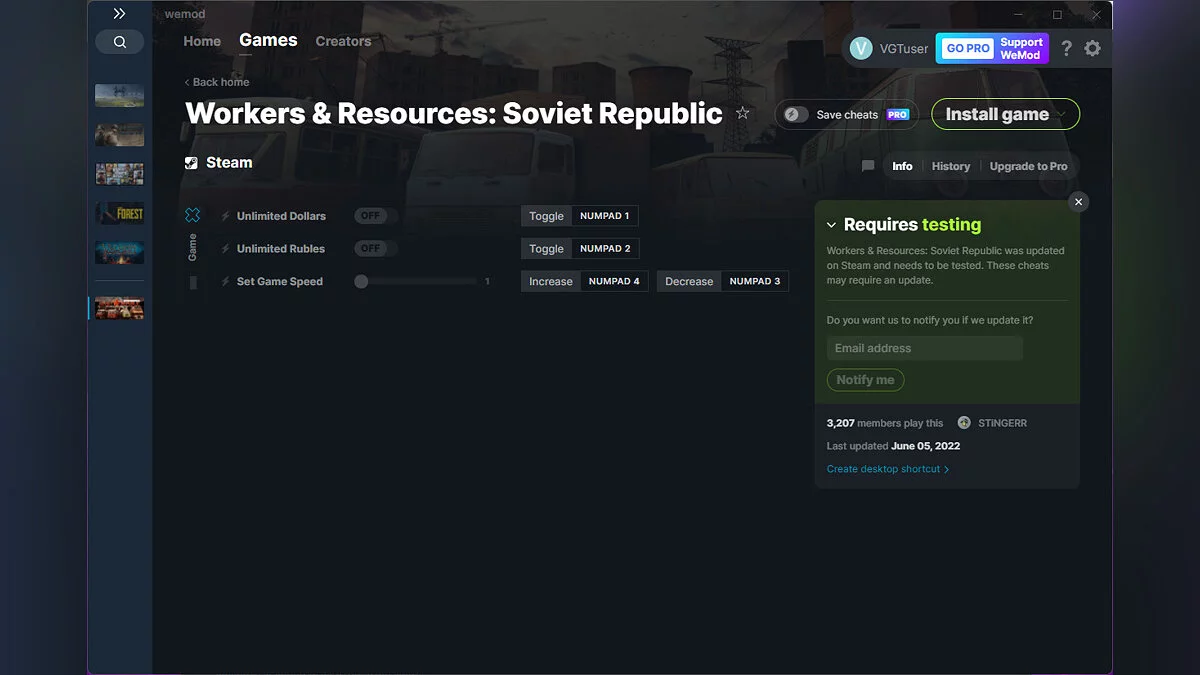Collapse the Requires testing section chevron
The image size is (1200, 675).
click(x=831, y=224)
